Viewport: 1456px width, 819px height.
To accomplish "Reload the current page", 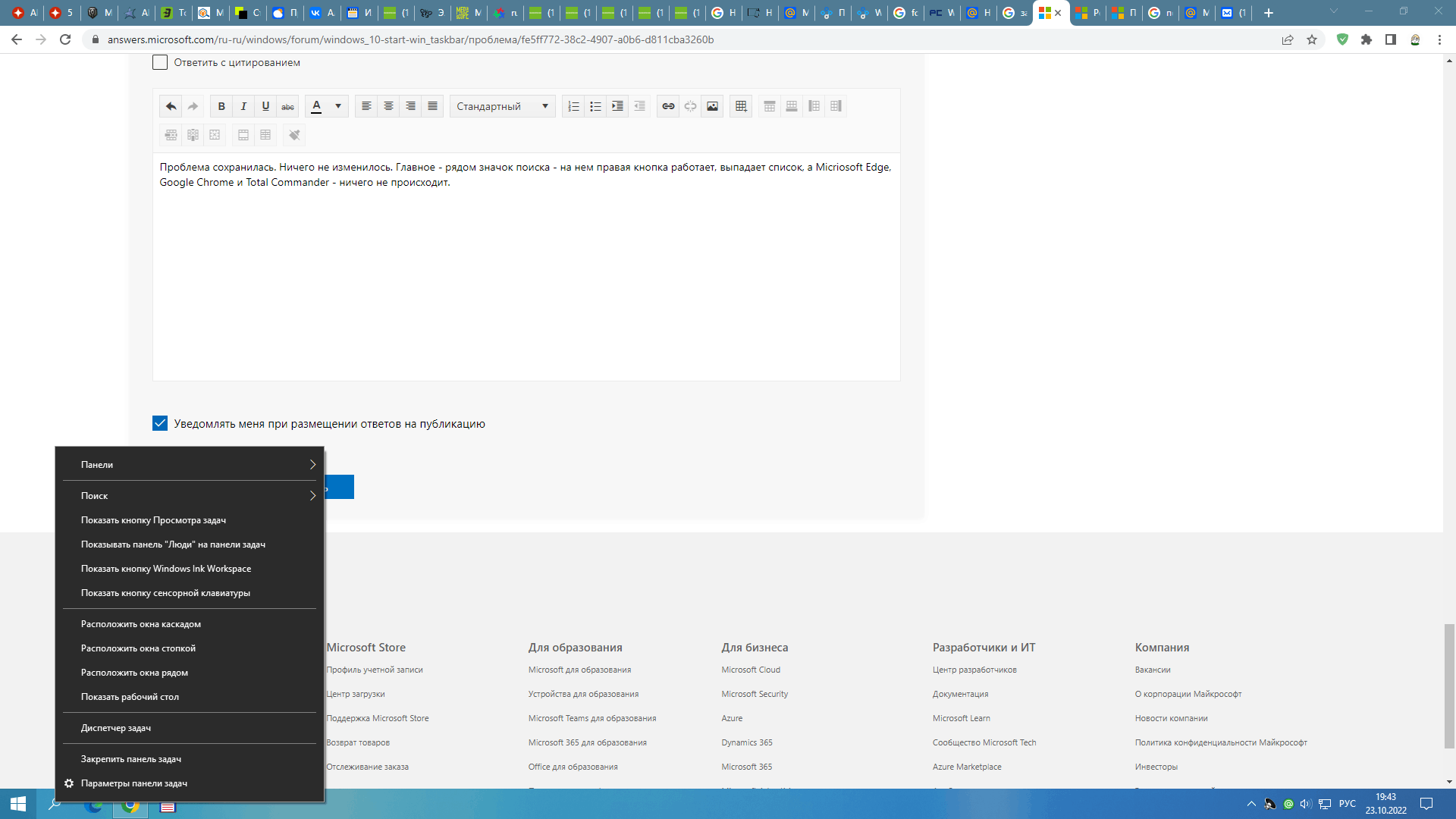I will [65, 39].
